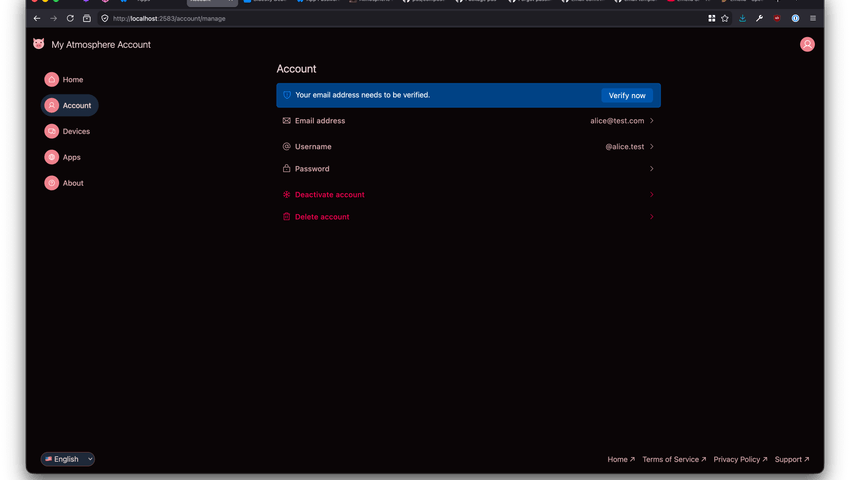This screenshot has width=850, height=480.
Task: Click the 'Your email address needs to be verified.' message
Action: 362,95
